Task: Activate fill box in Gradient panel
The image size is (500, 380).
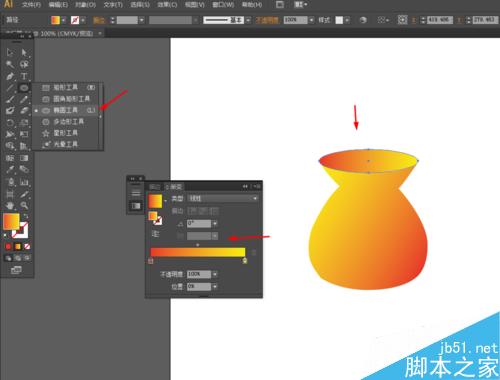Action: coord(153,216)
